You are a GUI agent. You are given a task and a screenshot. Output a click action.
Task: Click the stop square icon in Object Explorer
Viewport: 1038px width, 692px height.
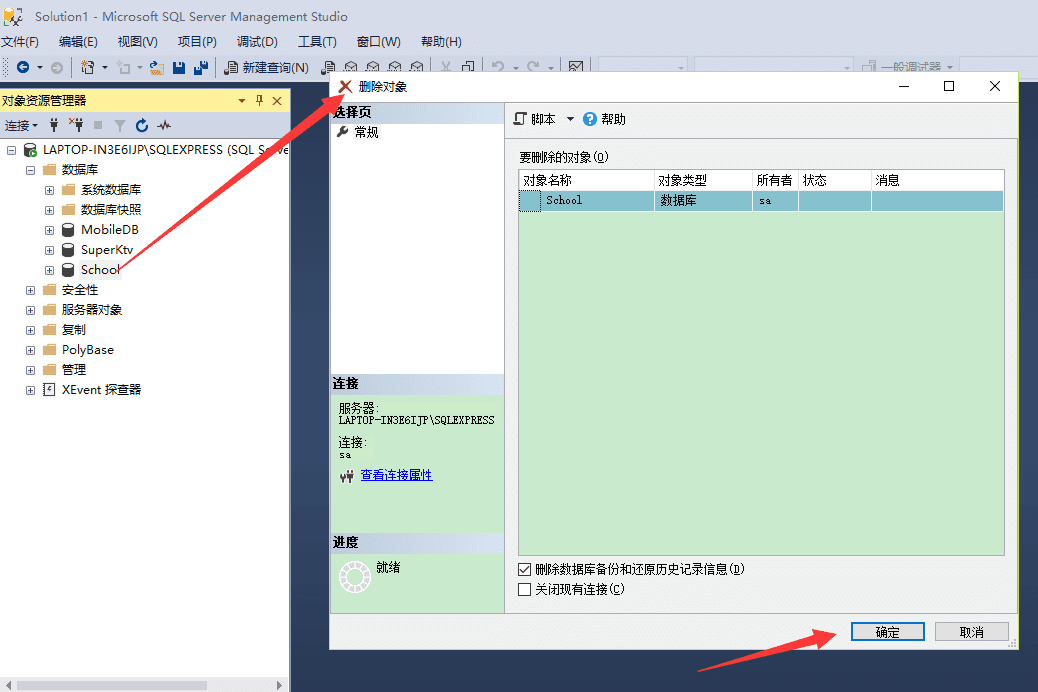[98, 124]
